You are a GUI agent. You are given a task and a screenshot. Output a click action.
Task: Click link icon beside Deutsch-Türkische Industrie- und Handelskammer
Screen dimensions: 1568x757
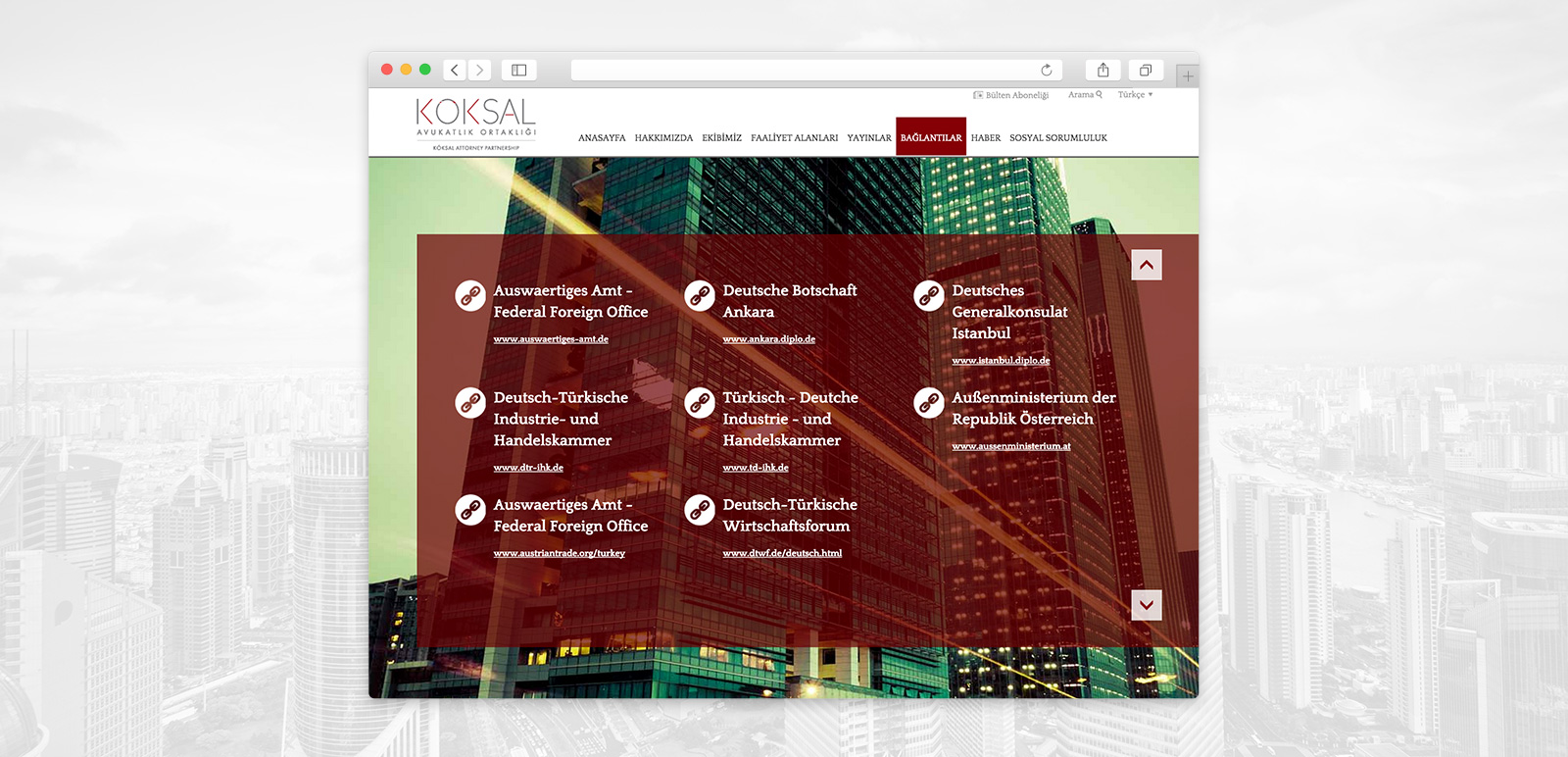click(470, 402)
